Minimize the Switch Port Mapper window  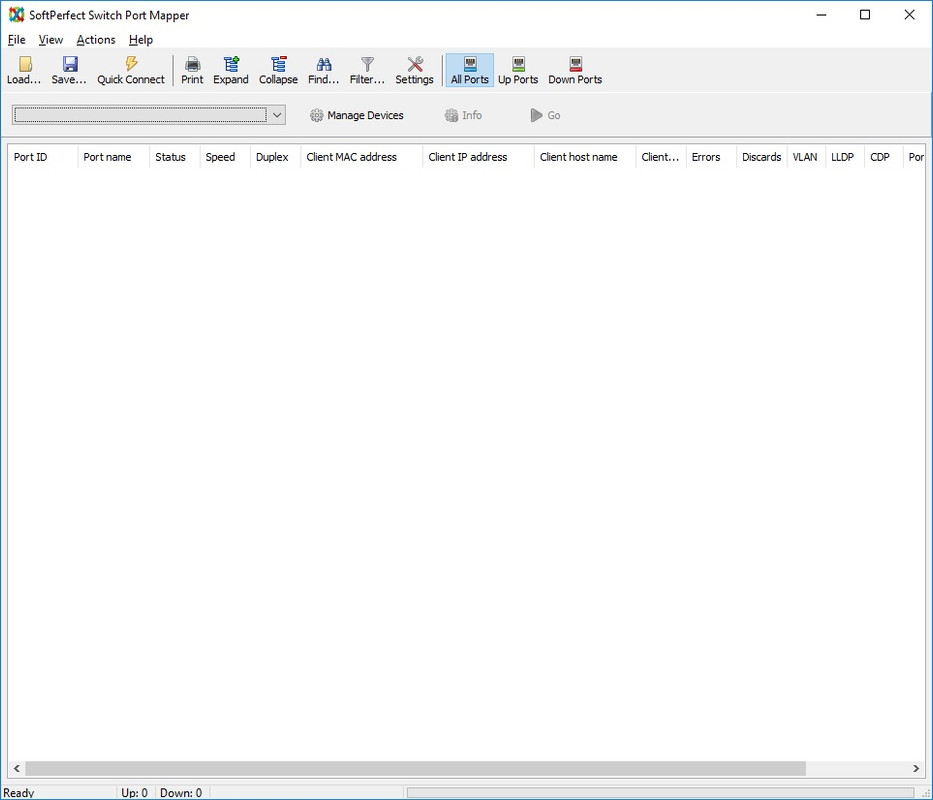pos(822,15)
